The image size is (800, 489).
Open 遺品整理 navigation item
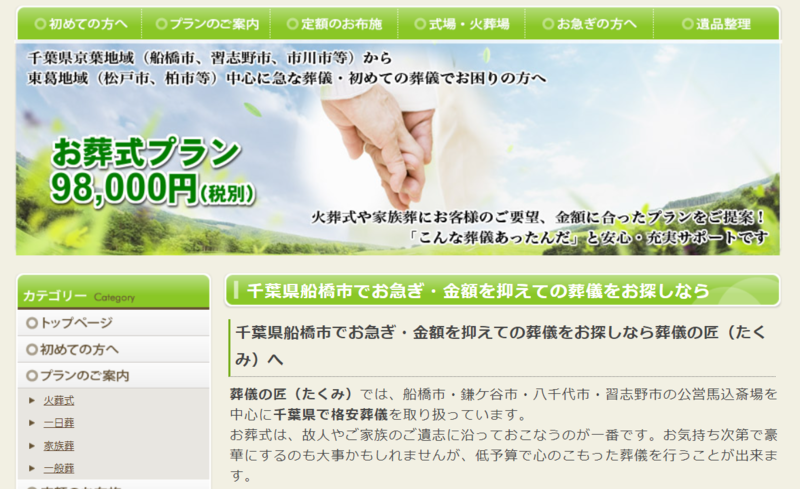pos(716,23)
